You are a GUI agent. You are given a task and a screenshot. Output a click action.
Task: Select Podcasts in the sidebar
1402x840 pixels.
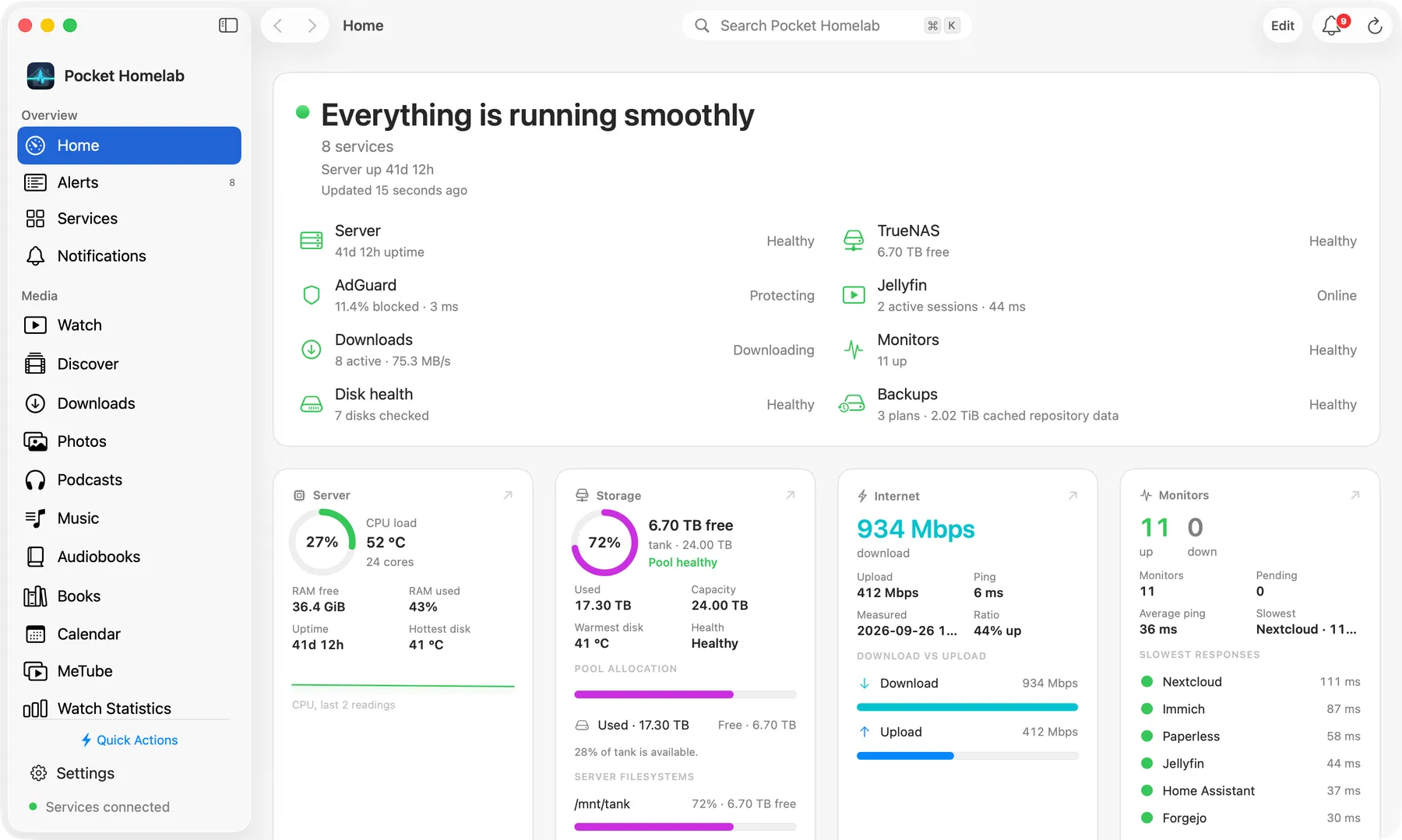(x=129, y=480)
